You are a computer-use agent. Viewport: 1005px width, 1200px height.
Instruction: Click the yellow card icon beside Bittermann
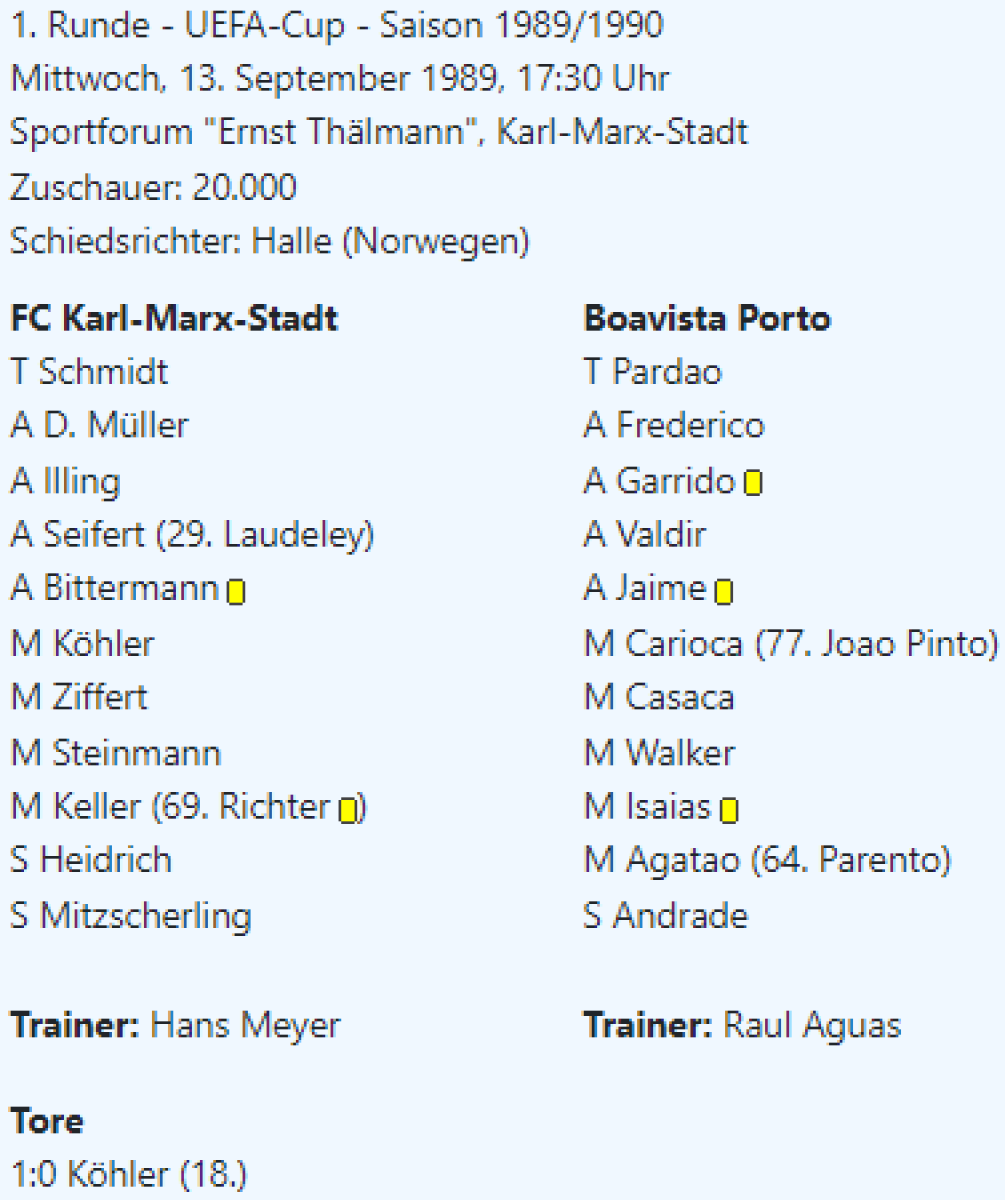pyautogui.click(x=236, y=592)
